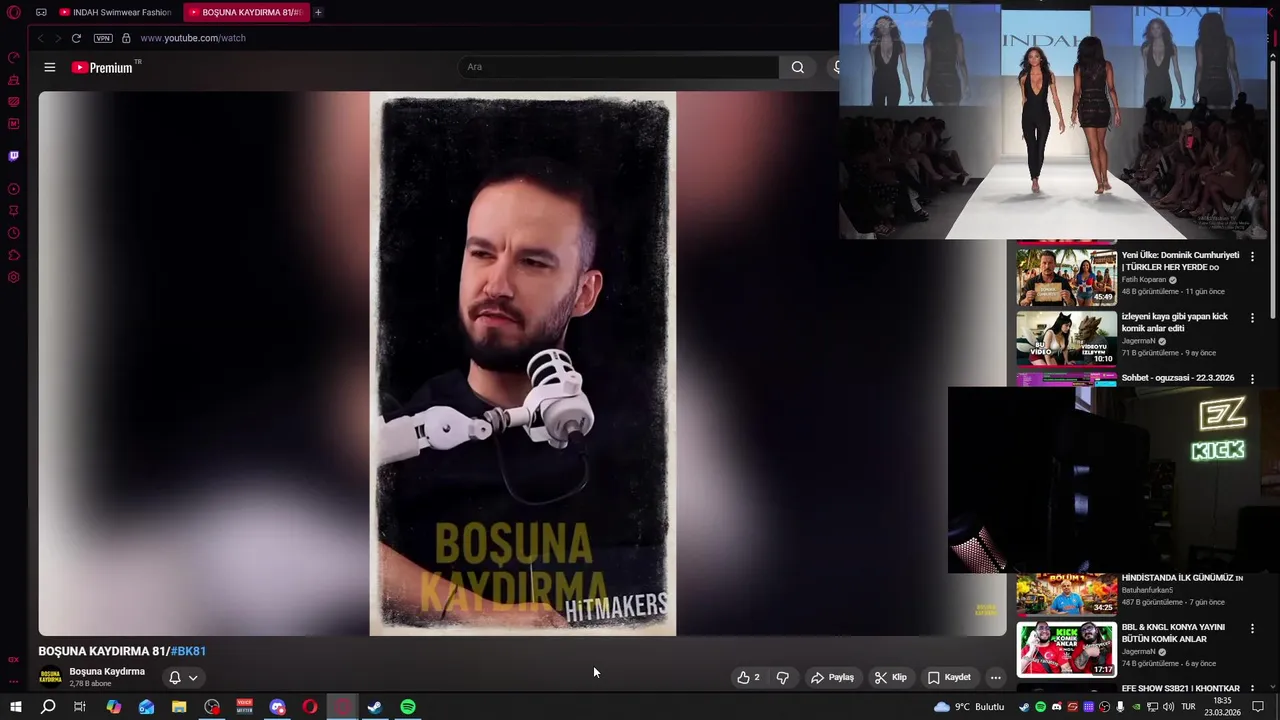1280x720 pixels.
Task: Switch TUR keyboard language indicator
Action: [1188, 707]
